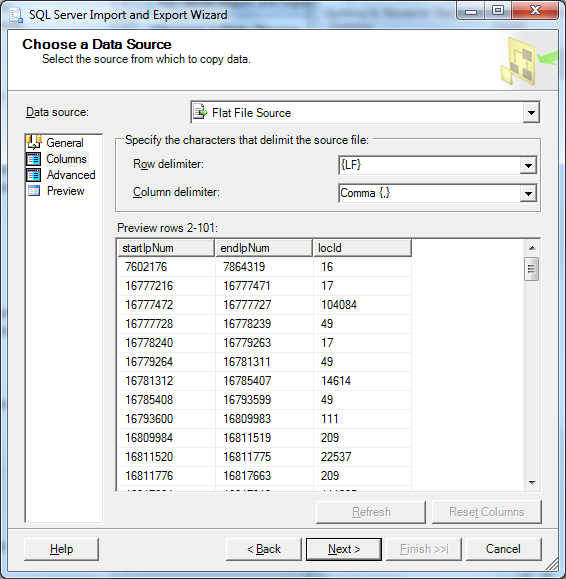Image resolution: width=566 pixels, height=579 pixels.
Task: Select cell 16811776
Action: click(x=167, y=476)
